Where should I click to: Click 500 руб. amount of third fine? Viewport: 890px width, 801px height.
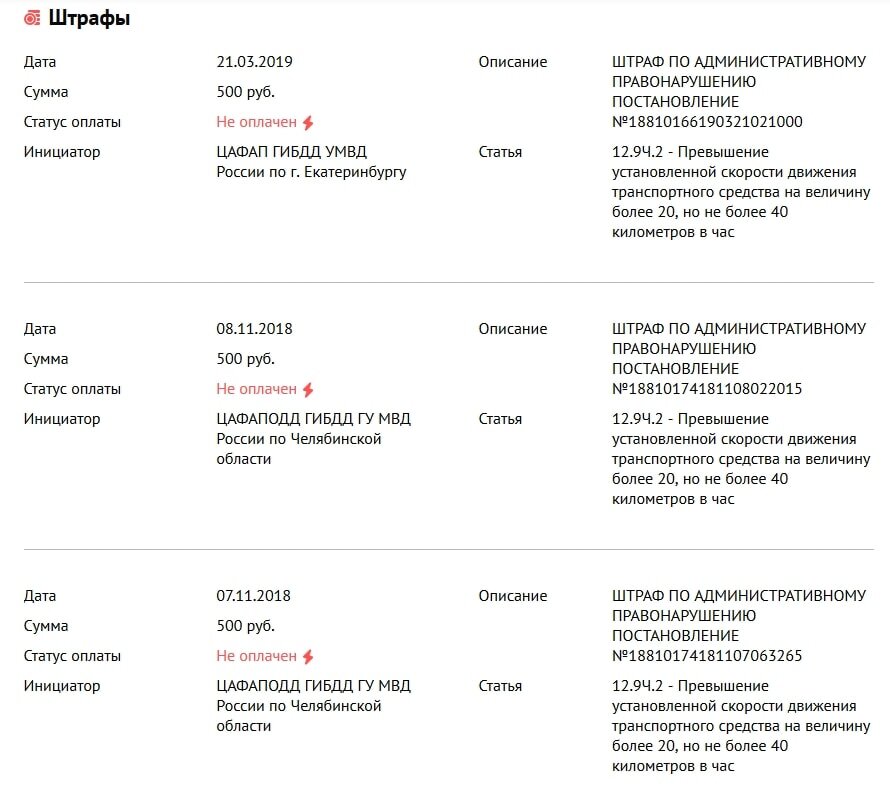[x=245, y=626]
